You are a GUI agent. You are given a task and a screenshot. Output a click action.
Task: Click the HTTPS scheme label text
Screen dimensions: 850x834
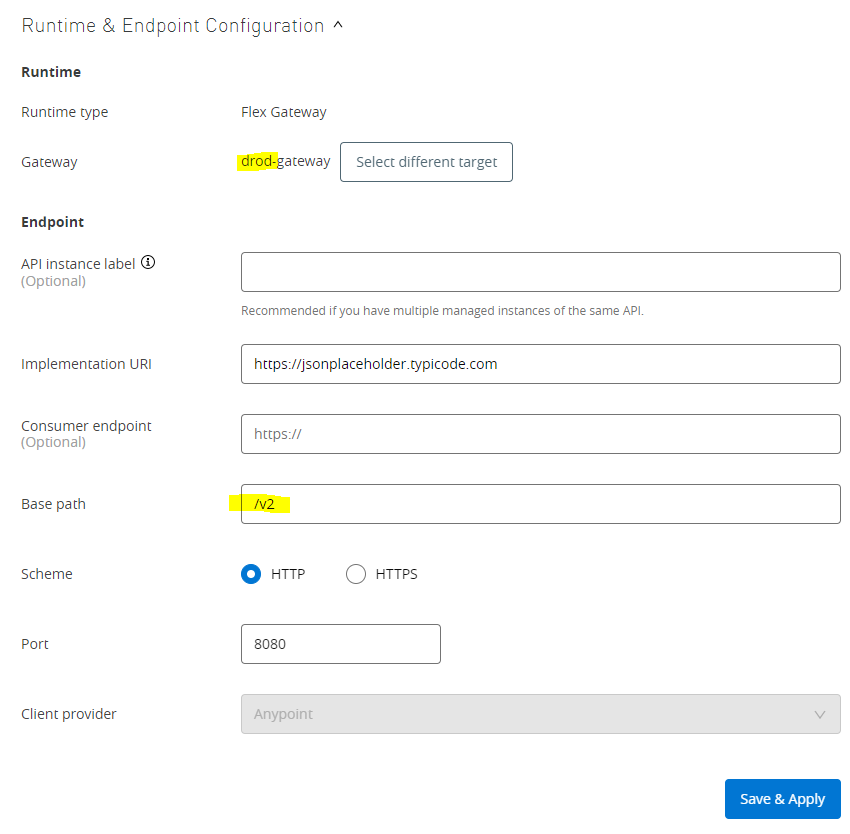tap(396, 574)
